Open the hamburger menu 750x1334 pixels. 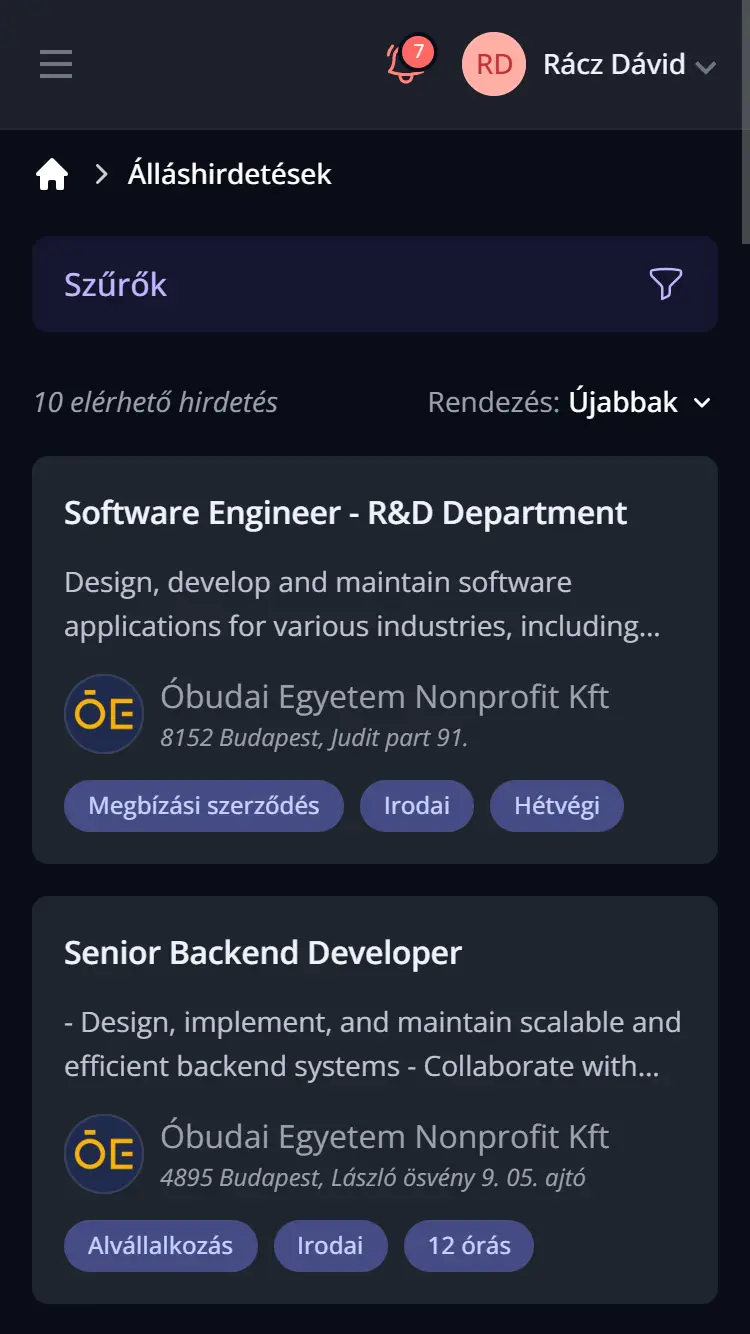pos(56,64)
